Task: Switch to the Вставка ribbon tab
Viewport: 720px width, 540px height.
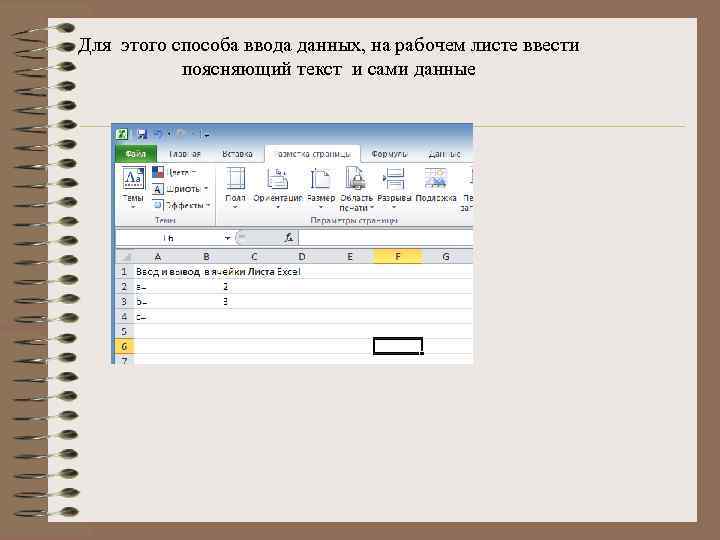Action: [x=237, y=154]
